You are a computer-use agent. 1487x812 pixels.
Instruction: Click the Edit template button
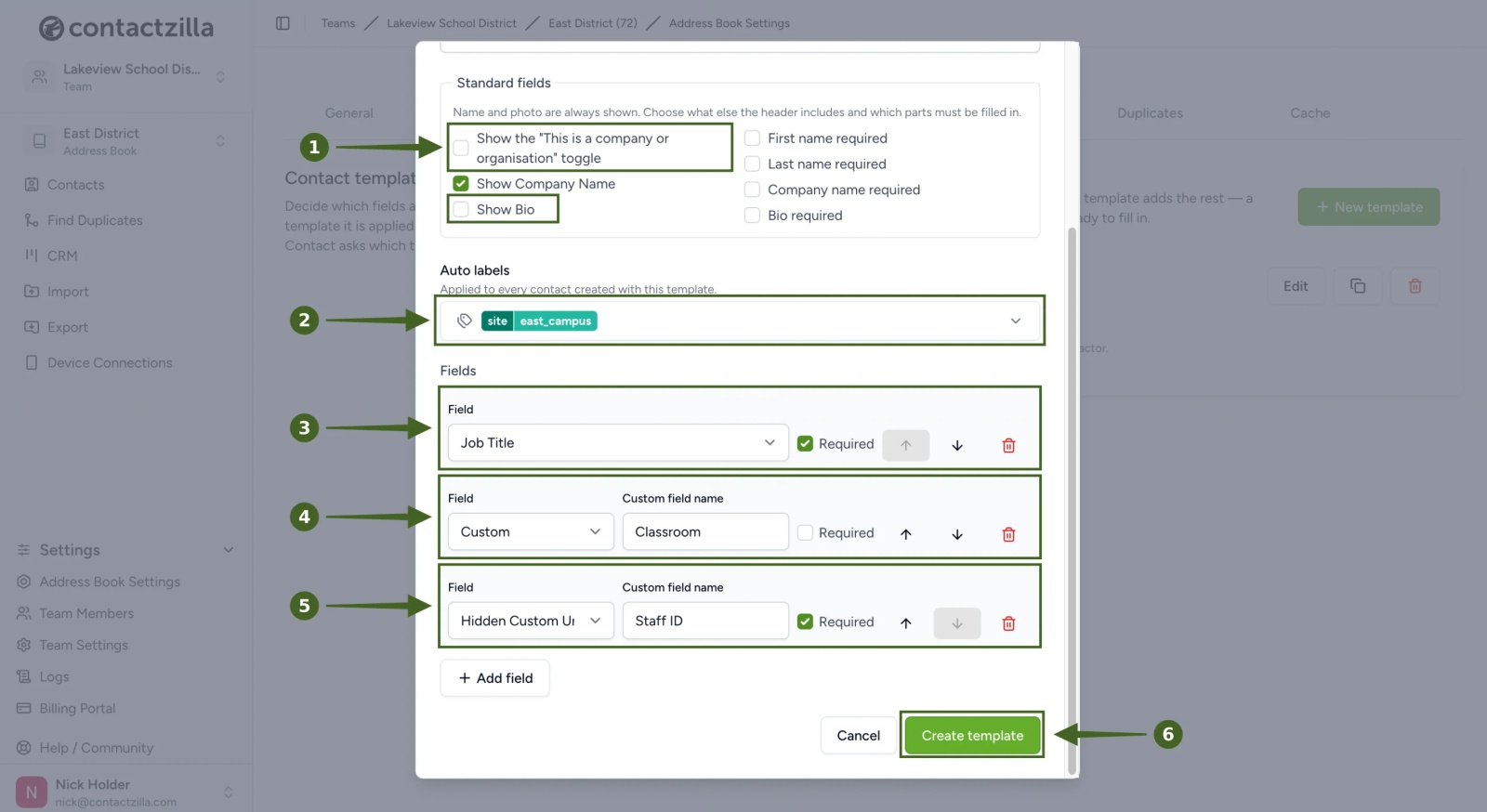pos(1296,286)
